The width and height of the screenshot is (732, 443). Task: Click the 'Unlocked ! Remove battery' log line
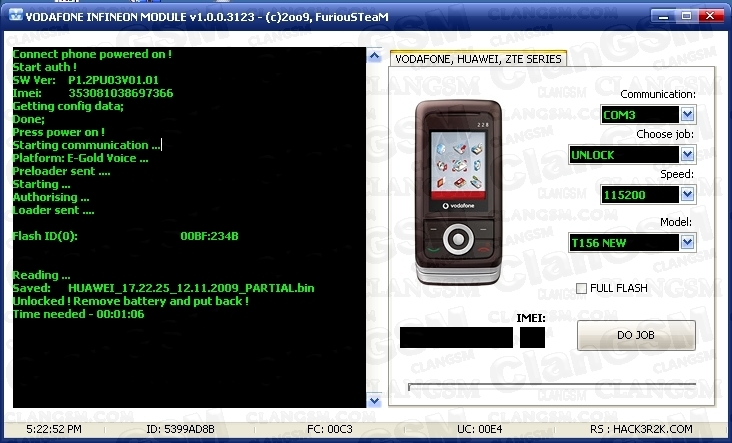point(130,301)
